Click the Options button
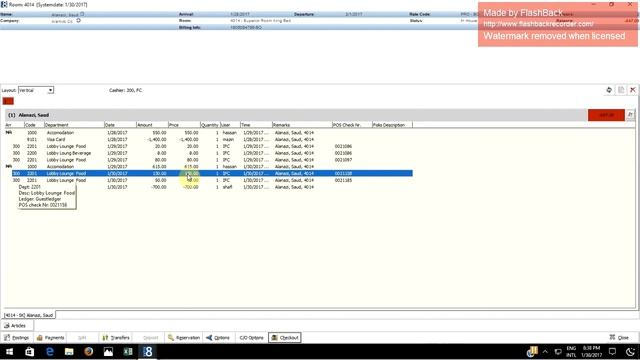Viewport: 640px width, 360px height. [218, 338]
